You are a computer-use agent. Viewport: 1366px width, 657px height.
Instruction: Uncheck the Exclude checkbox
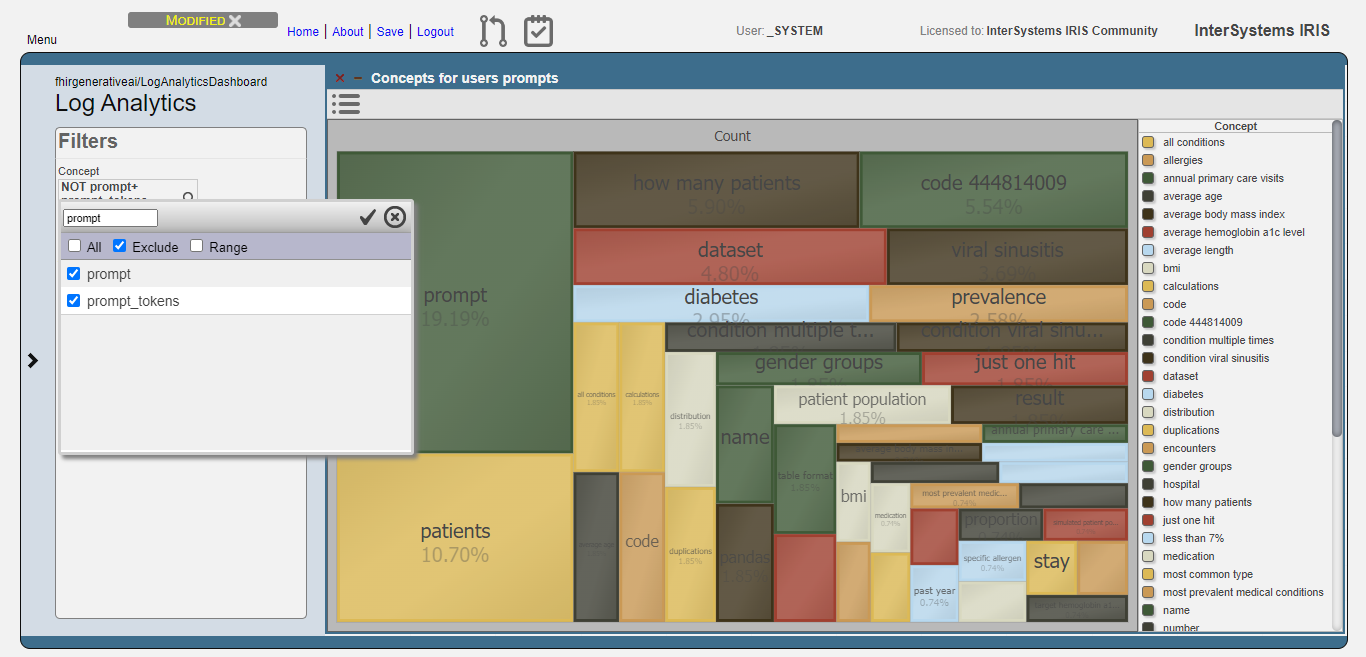tap(120, 246)
